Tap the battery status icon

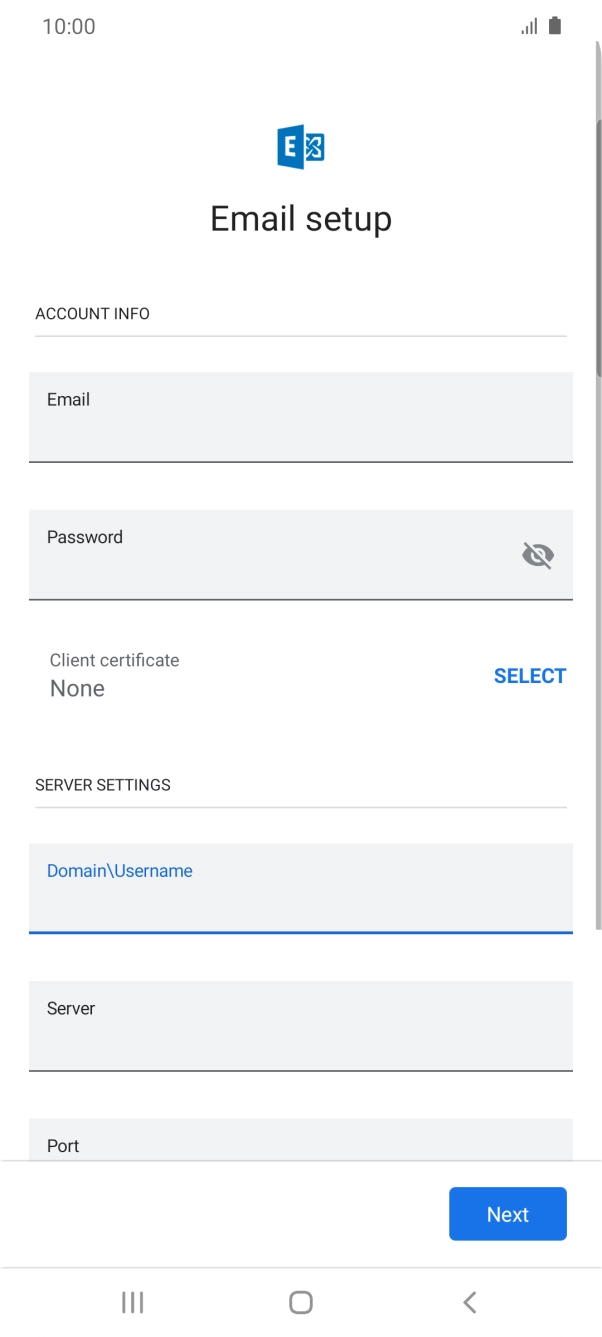tap(555, 27)
